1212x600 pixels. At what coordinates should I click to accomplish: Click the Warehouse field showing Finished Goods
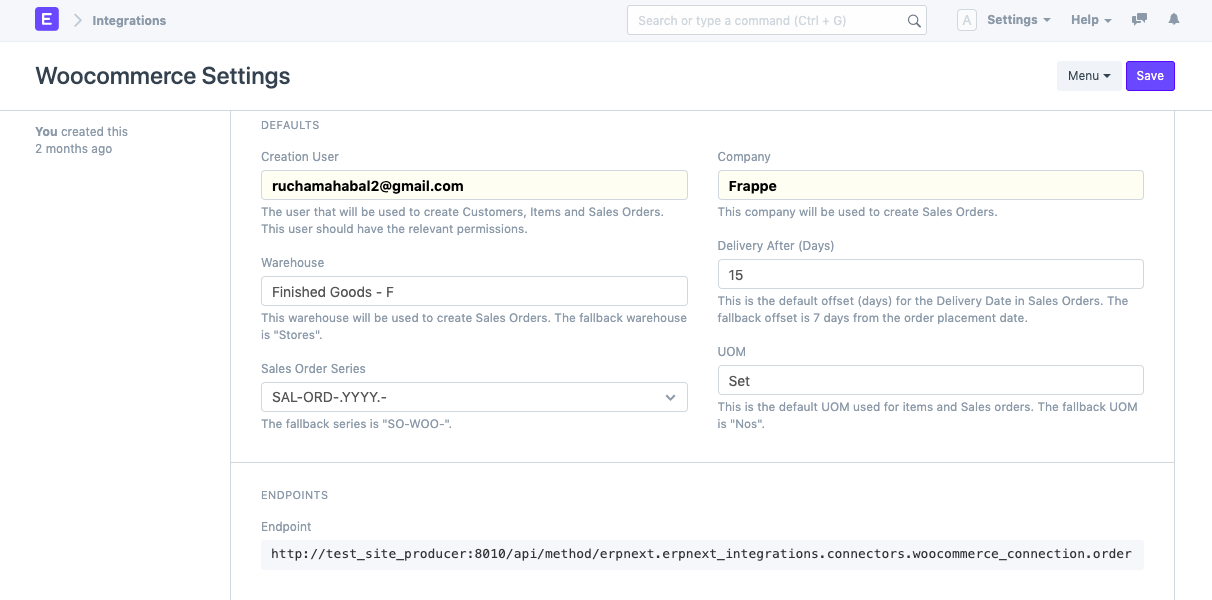click(x=474, y=291)
